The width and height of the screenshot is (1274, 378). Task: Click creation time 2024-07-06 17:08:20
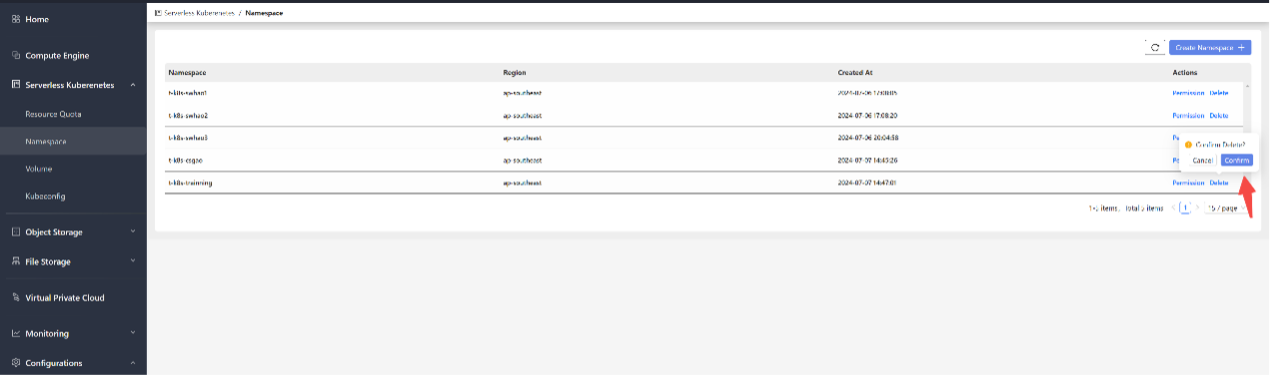click(x=868, y=115)
